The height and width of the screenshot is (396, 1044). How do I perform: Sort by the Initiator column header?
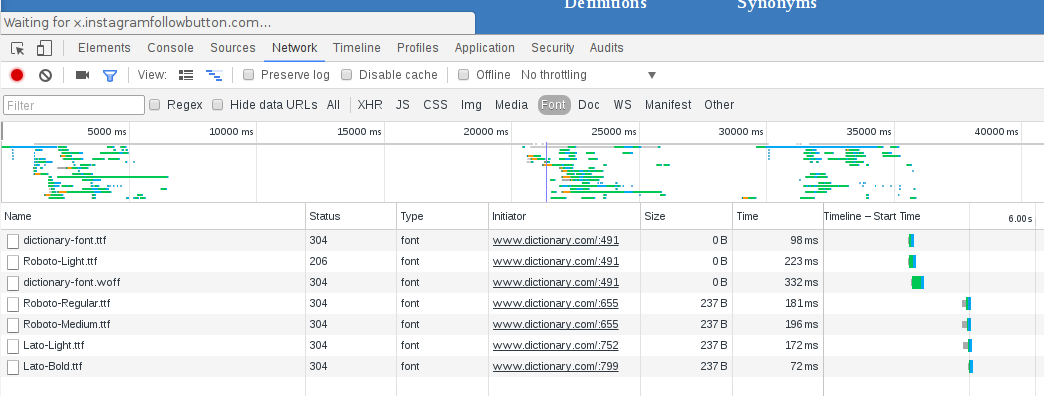(x=565, y=216)
